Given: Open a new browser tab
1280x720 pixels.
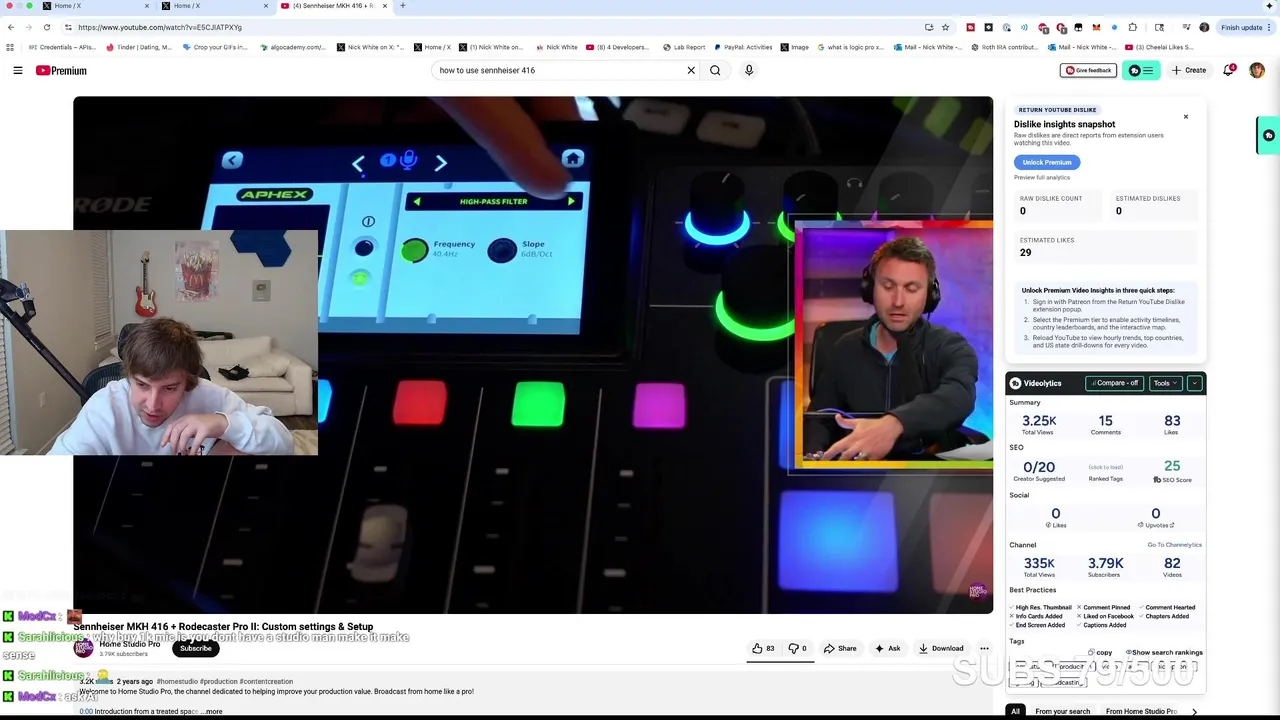Looking at the screenshot, I should click(x=402, y=6).
